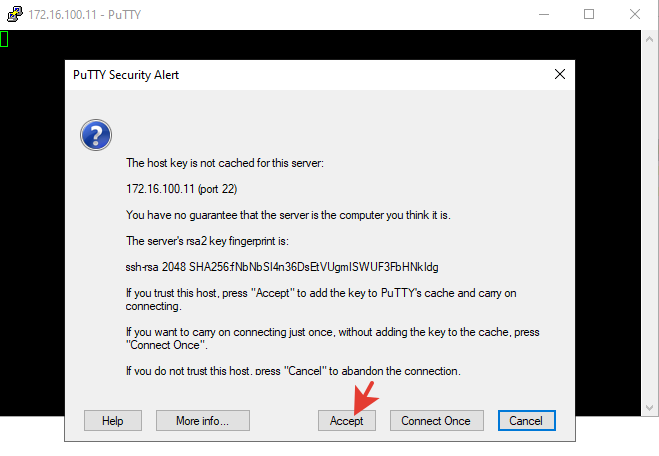
Task: Click the terminal scrollbar up arrow
Action: click(649, 39)
